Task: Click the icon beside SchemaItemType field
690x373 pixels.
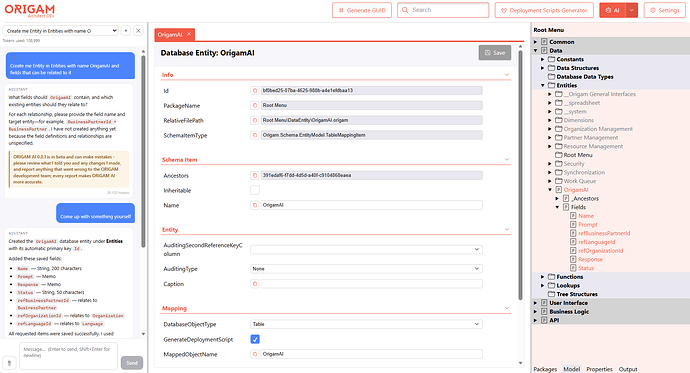Action: (254, 135)
